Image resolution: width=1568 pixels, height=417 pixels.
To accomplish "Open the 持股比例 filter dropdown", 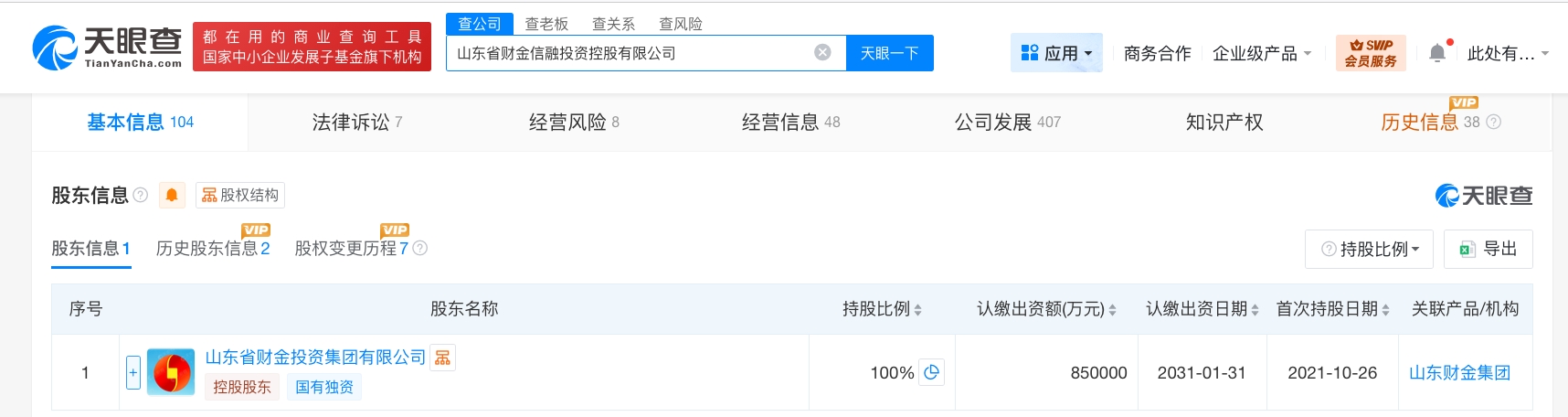I will coord(1370,249).
